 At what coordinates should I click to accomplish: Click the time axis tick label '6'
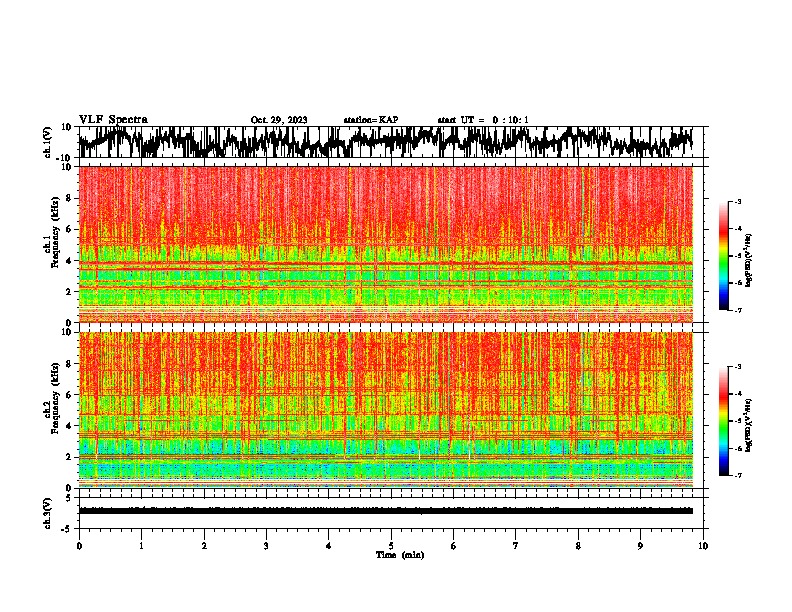[454, 545]
